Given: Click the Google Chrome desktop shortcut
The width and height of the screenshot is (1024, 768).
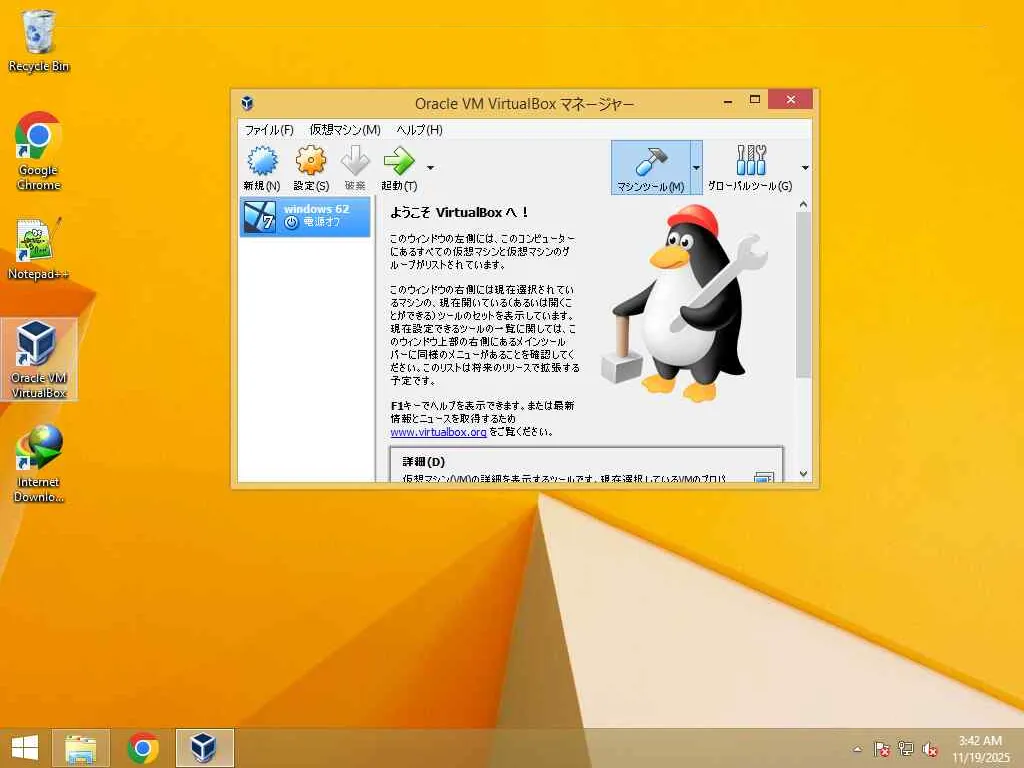Looking at the screenshot, I should (39, 152).
